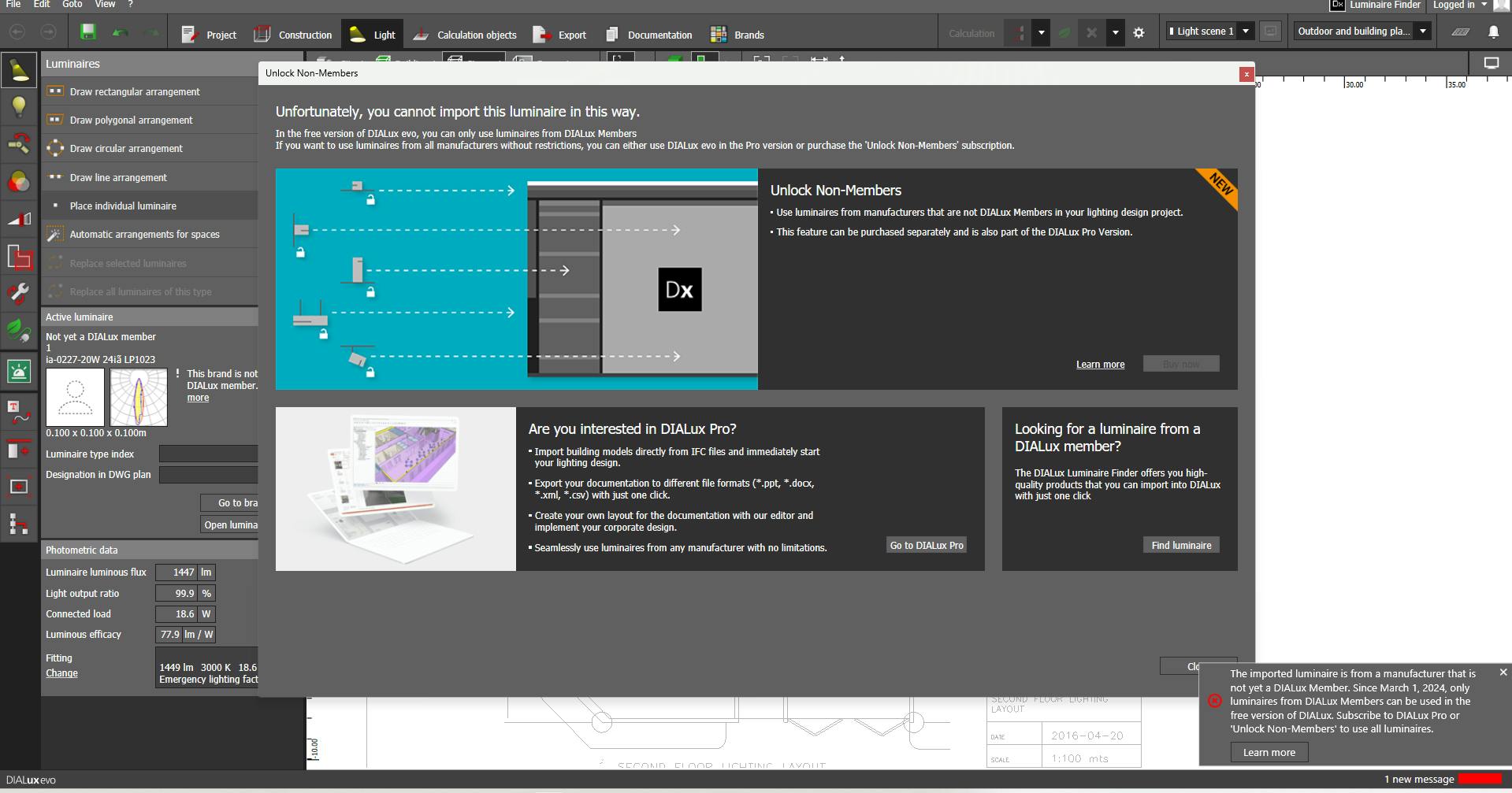
Task: Switch to the Construction tab
Action: coord(292,35)
